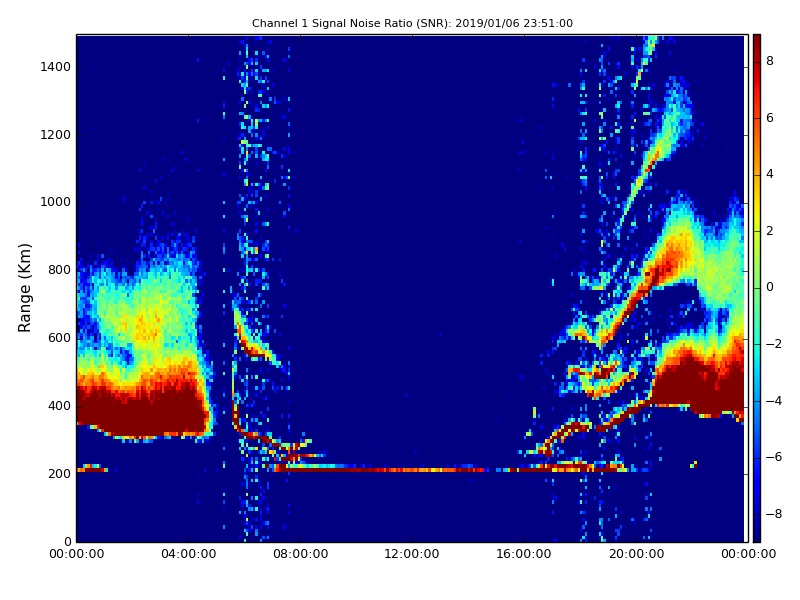This screenshot has height=600, width=800.
Task: Click the 1200 tick label on range axis
Action: tap(55, 135)
